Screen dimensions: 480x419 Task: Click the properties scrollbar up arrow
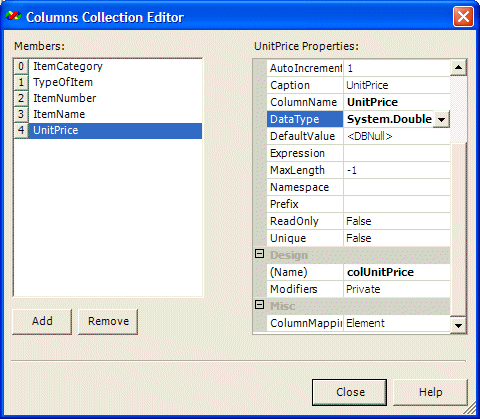(x=458, y=68)
